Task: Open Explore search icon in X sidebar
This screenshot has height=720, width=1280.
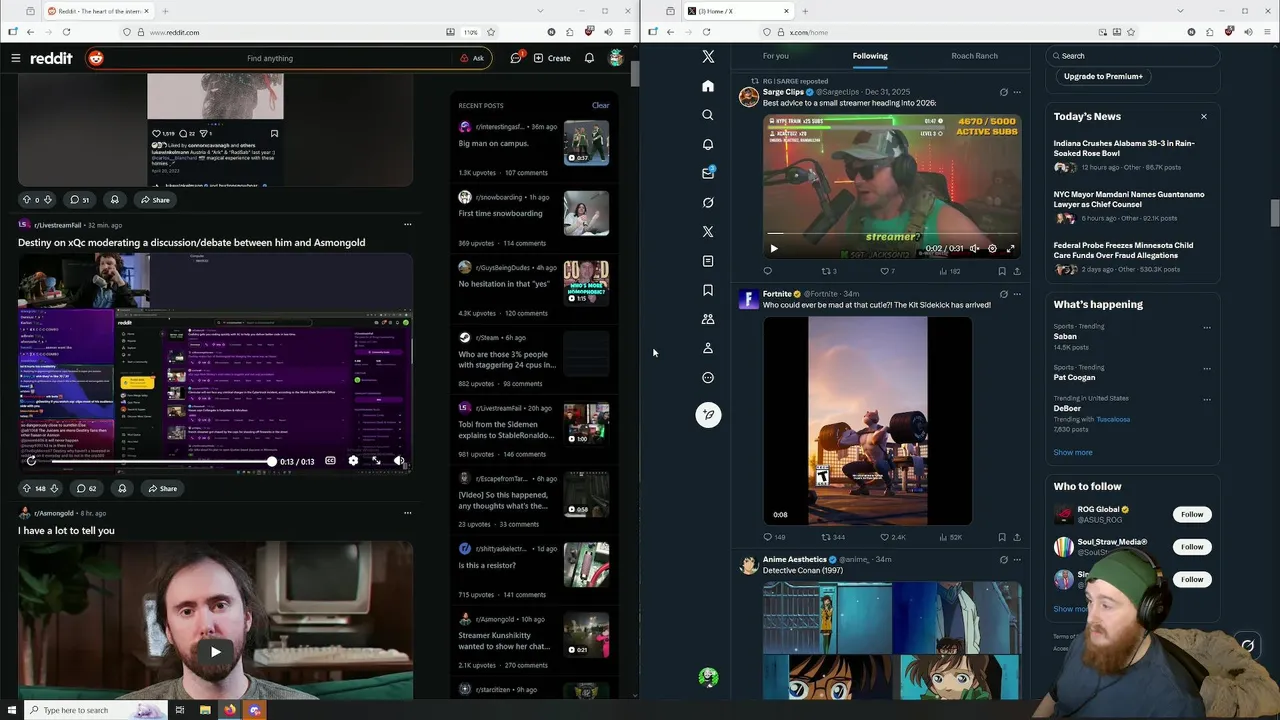Action: 708,115
